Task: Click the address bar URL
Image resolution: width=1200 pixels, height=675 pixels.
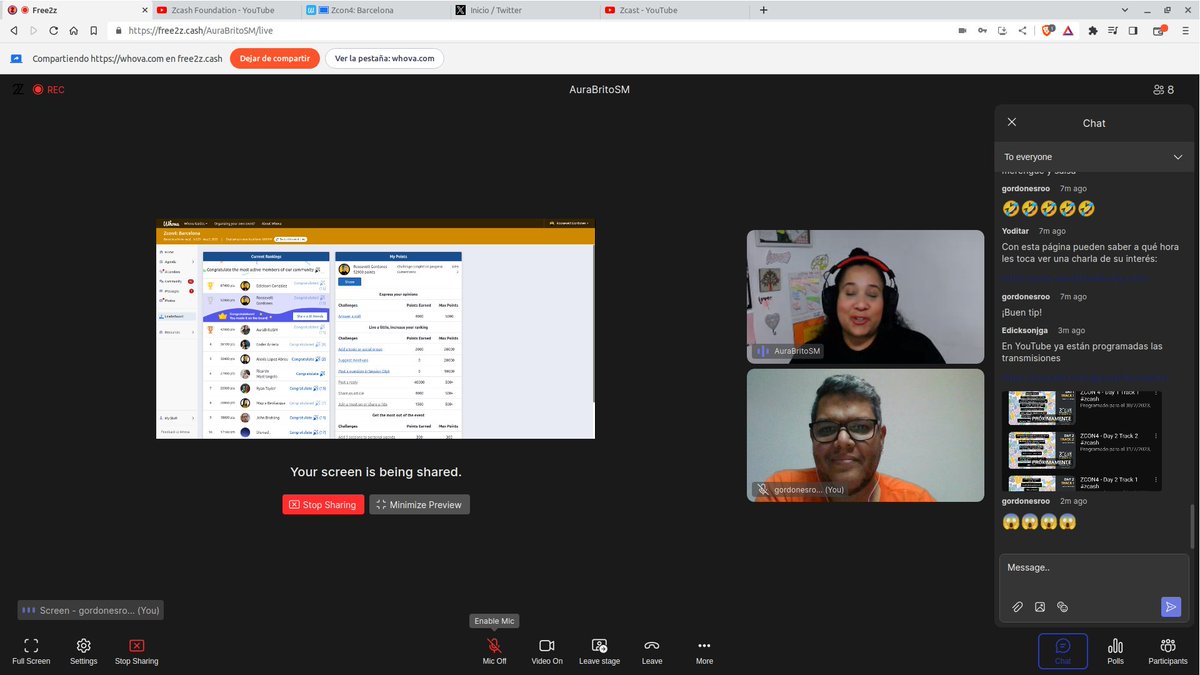Action: (x=201, y=31)
